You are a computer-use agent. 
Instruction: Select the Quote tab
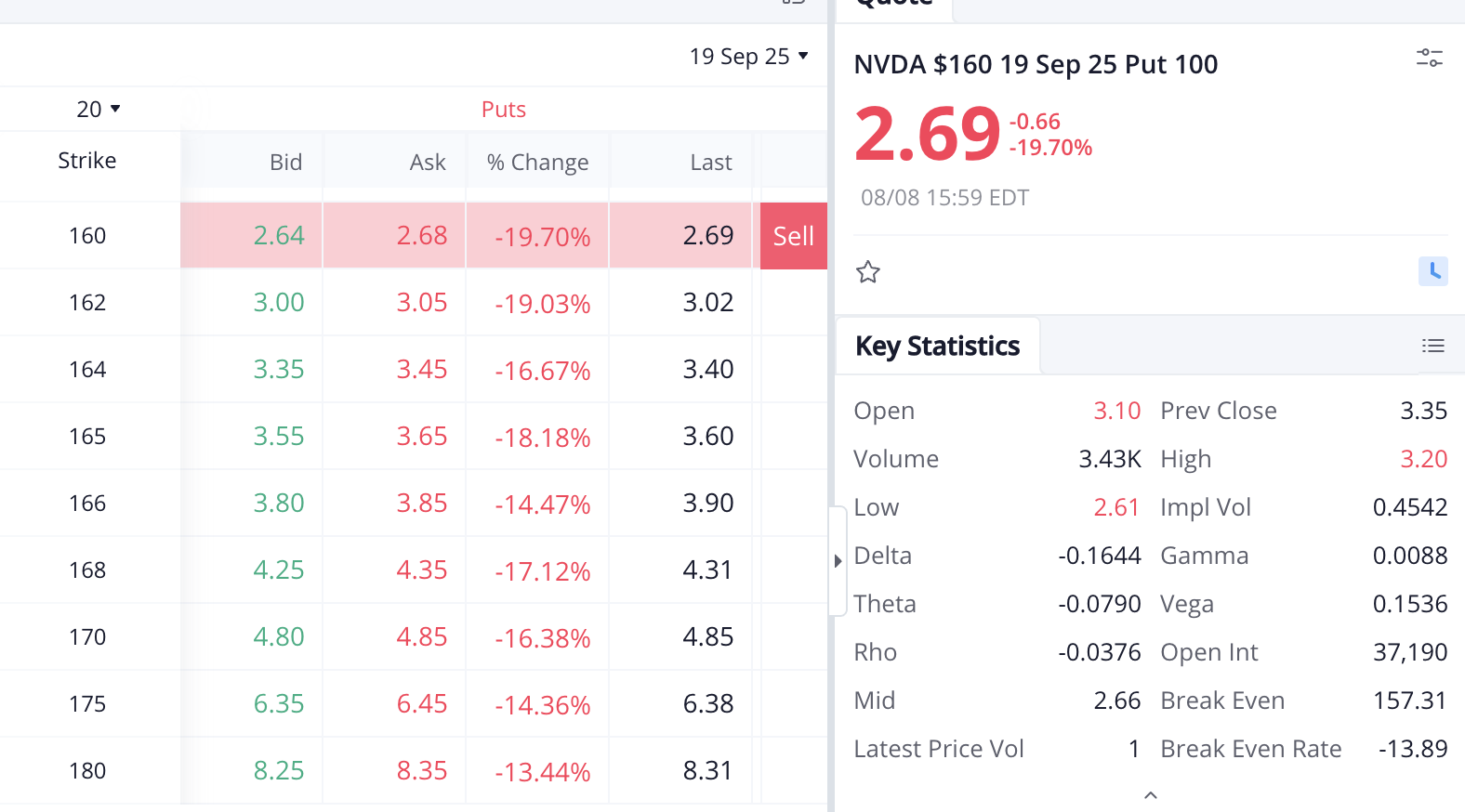tap(894, 6)
